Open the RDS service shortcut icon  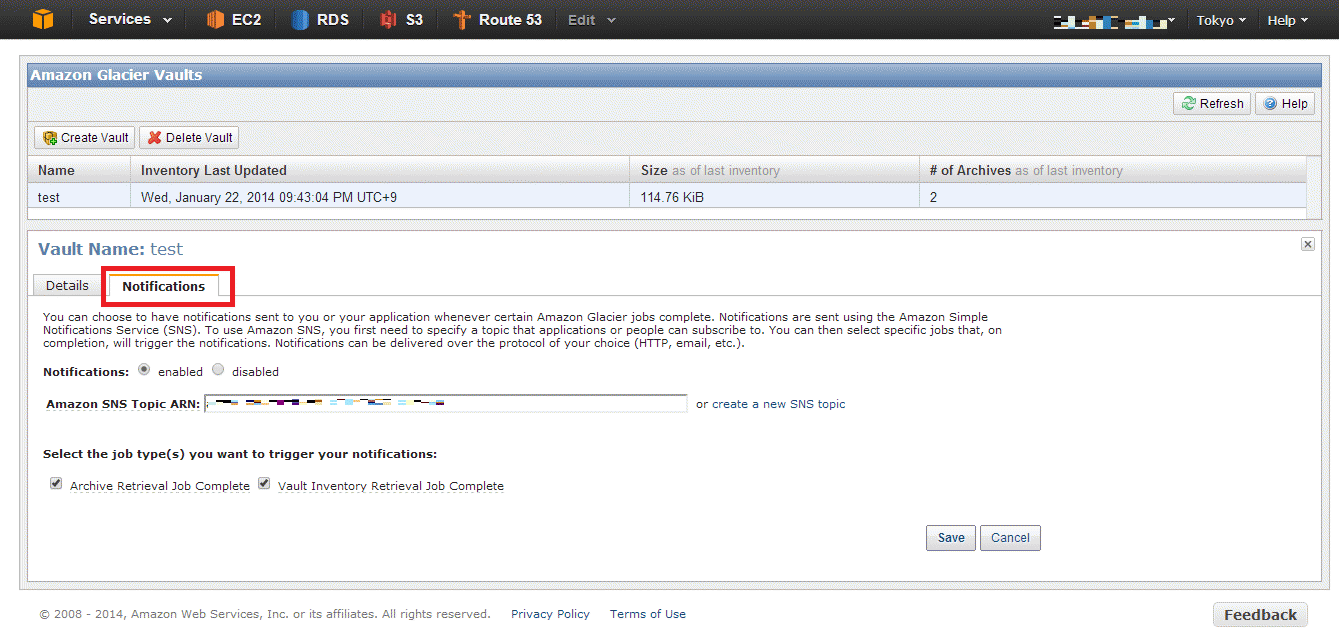tap(300, 20)
